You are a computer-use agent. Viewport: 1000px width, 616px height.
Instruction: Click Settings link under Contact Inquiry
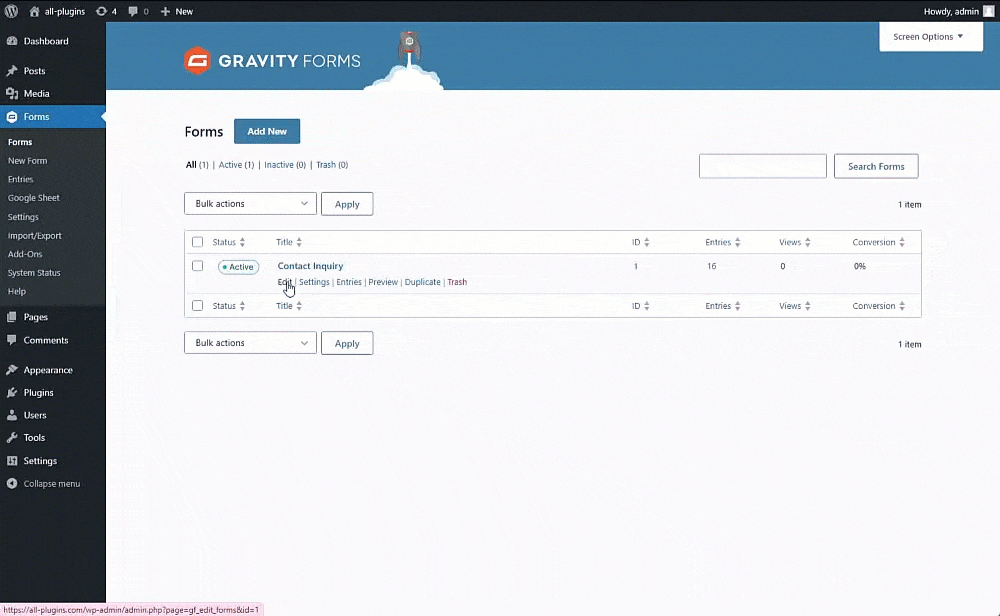[314, 282]
